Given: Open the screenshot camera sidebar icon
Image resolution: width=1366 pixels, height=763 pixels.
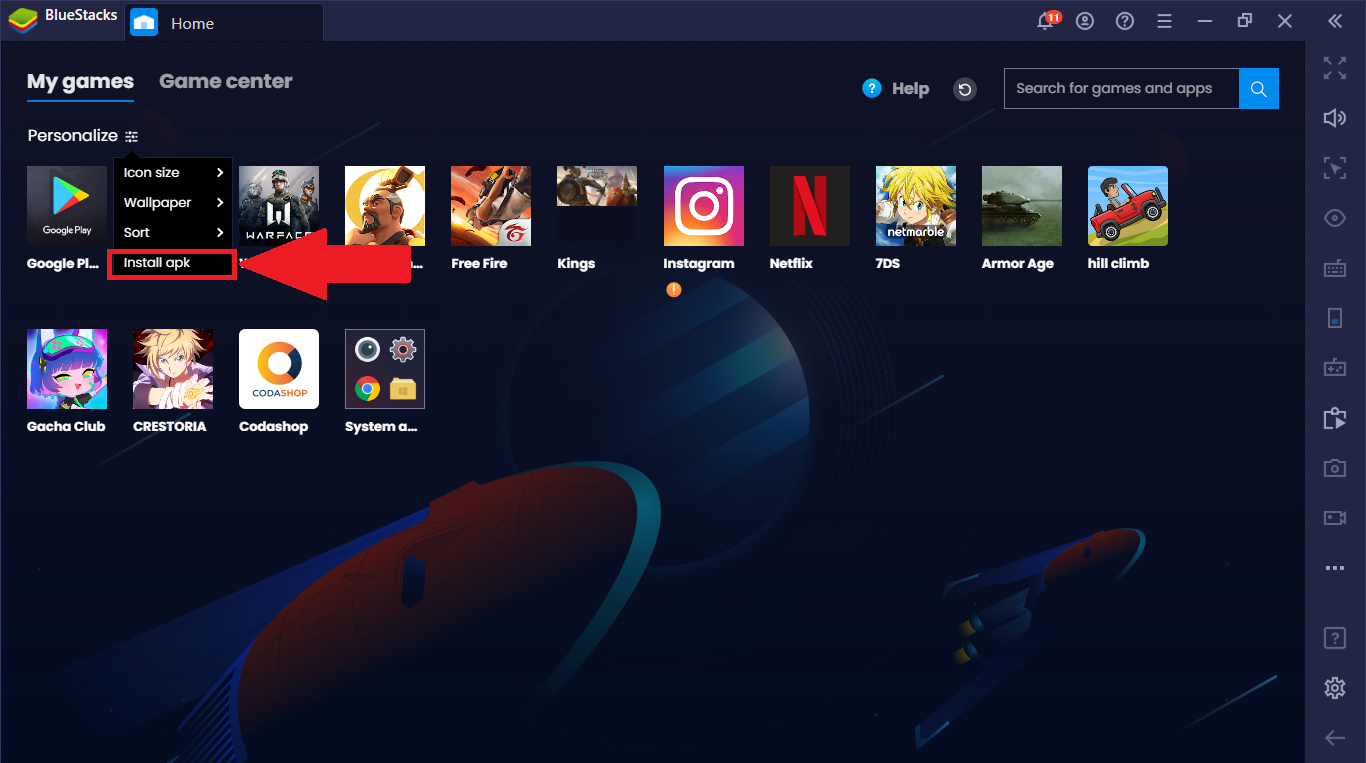Looking at the screenshot, I should tap(1334, 468).
